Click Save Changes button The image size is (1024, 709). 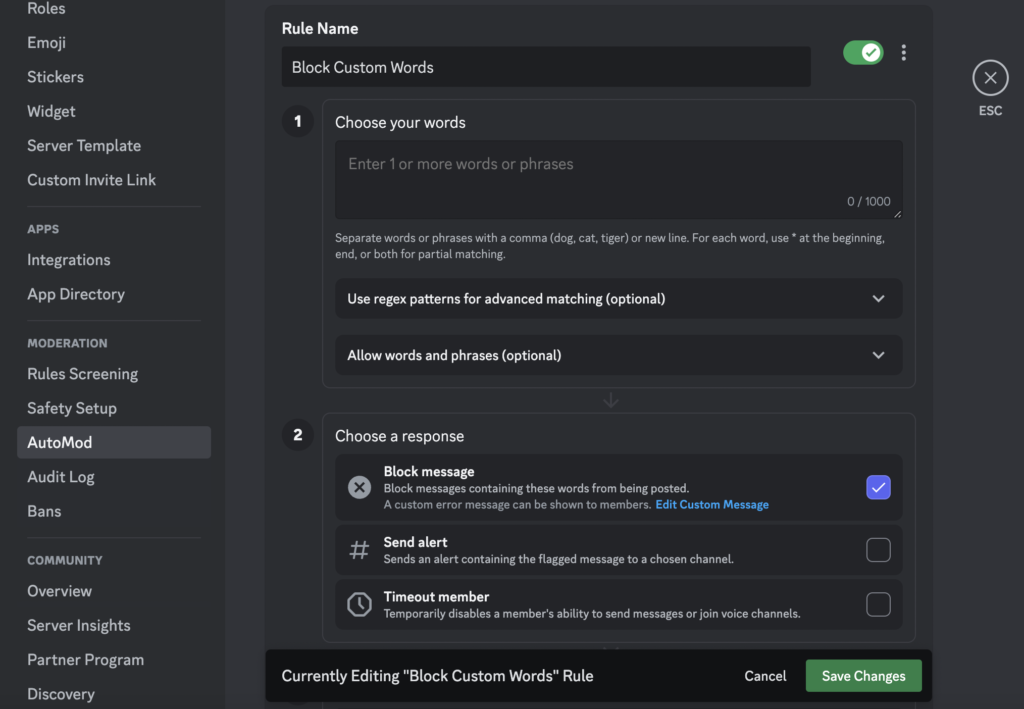pos(863,676)
